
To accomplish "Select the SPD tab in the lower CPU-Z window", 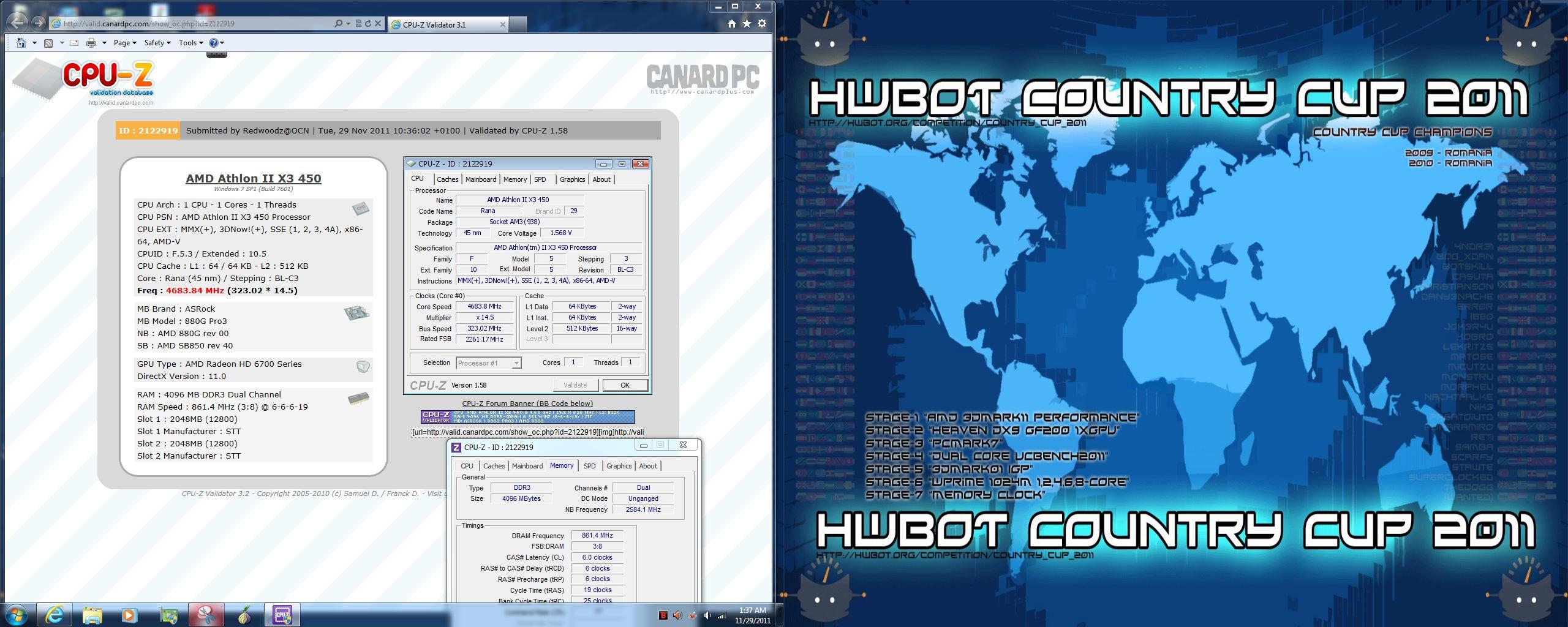I will click(589, 466).
